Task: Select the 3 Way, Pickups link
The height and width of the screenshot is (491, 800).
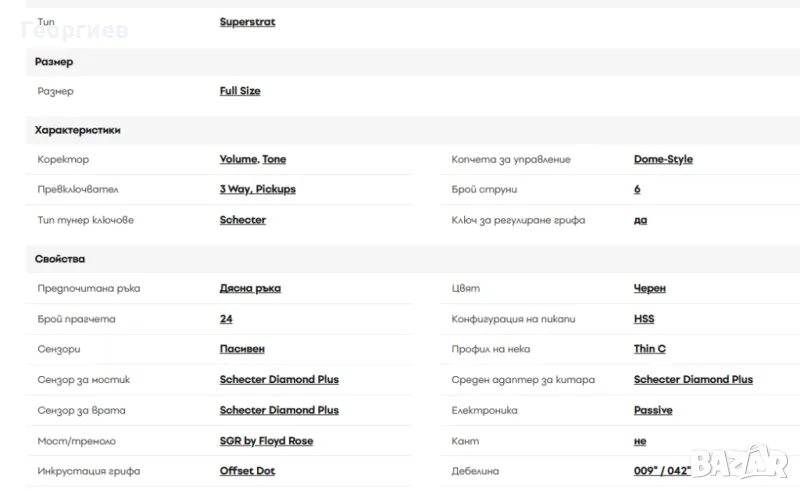Action: 257,189
